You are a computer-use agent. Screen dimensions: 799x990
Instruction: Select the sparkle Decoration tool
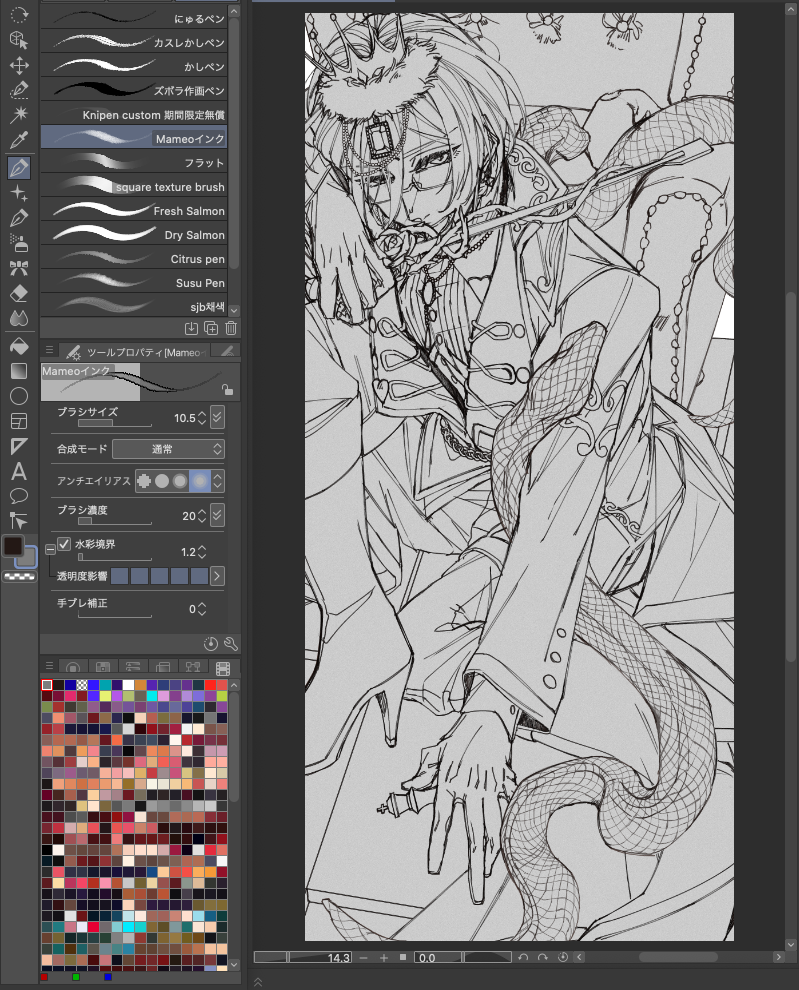click(19, 193)
